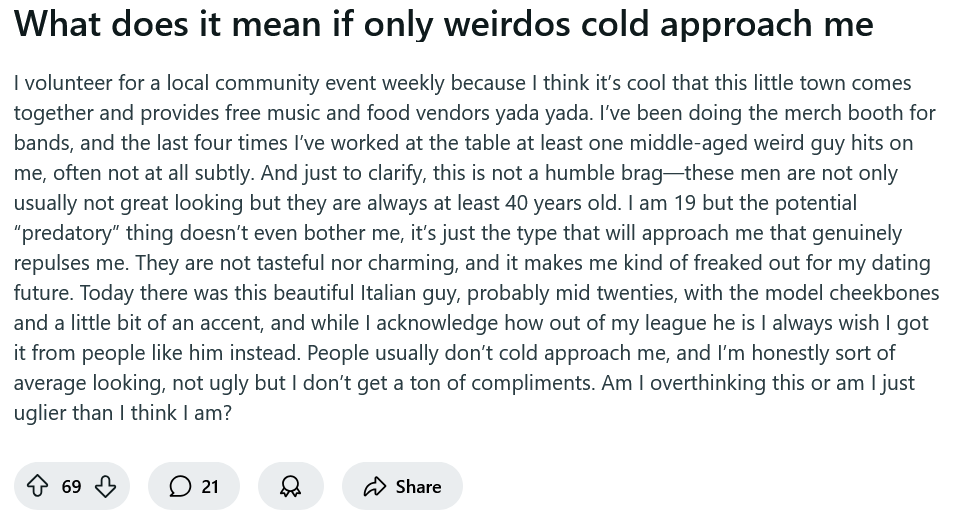
Task: Click 'Am I overthinking this' in the post
Action: click(699, 383)
